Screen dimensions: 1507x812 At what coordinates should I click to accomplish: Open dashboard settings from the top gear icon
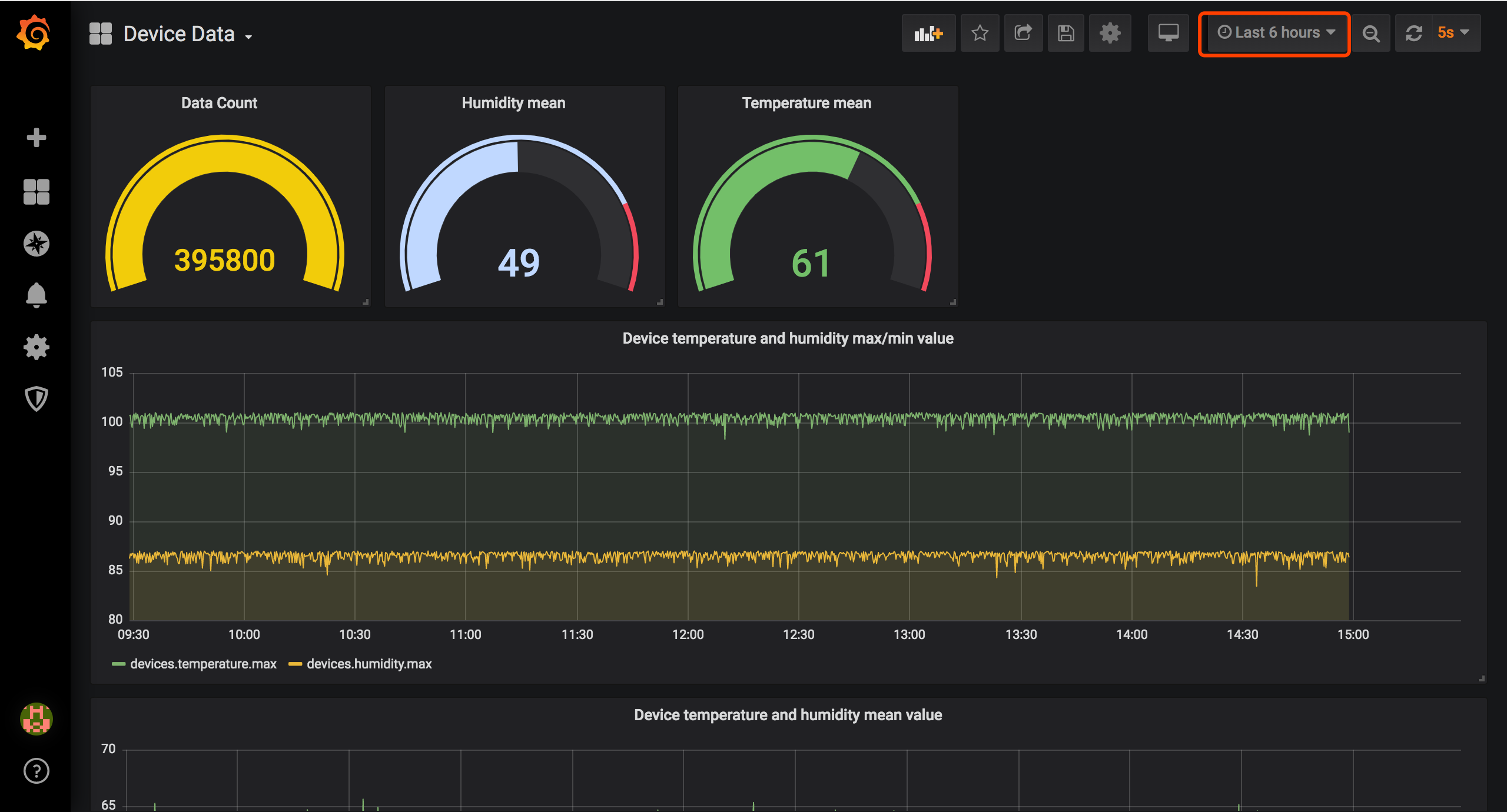click(1110, 33)
